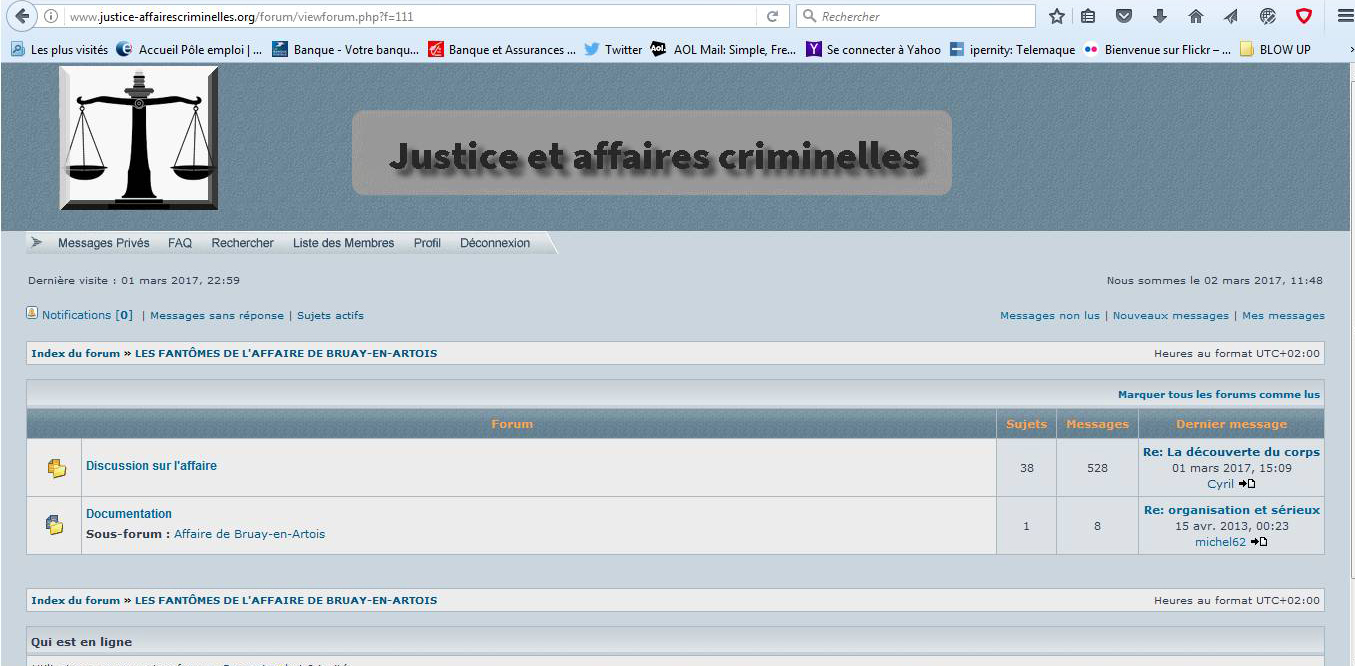Open the bookmarks list icon
1355x666 pixels.
pyautogui.click(x=1088, y=17)
